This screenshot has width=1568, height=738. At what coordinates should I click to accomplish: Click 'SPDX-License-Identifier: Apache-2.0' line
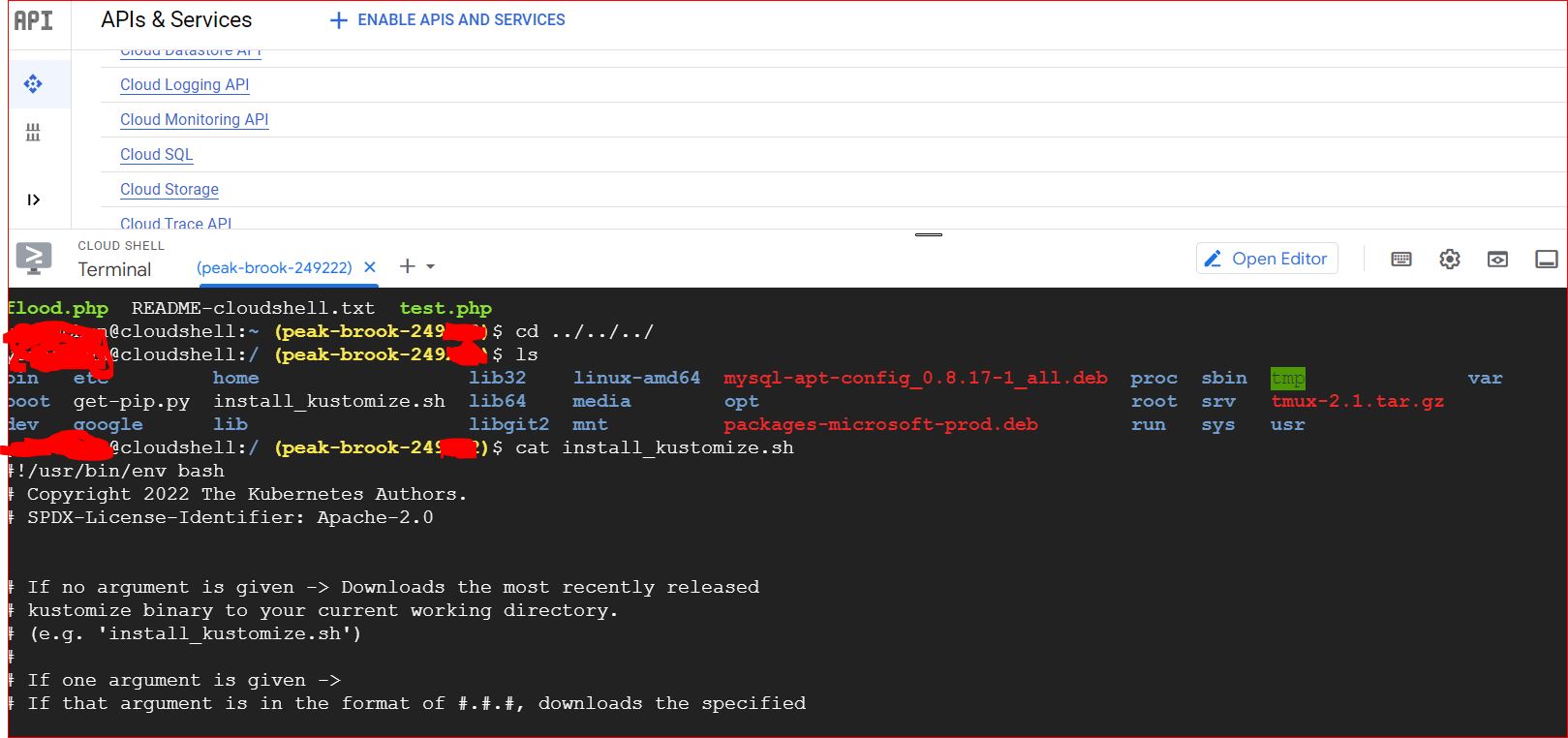221,517
